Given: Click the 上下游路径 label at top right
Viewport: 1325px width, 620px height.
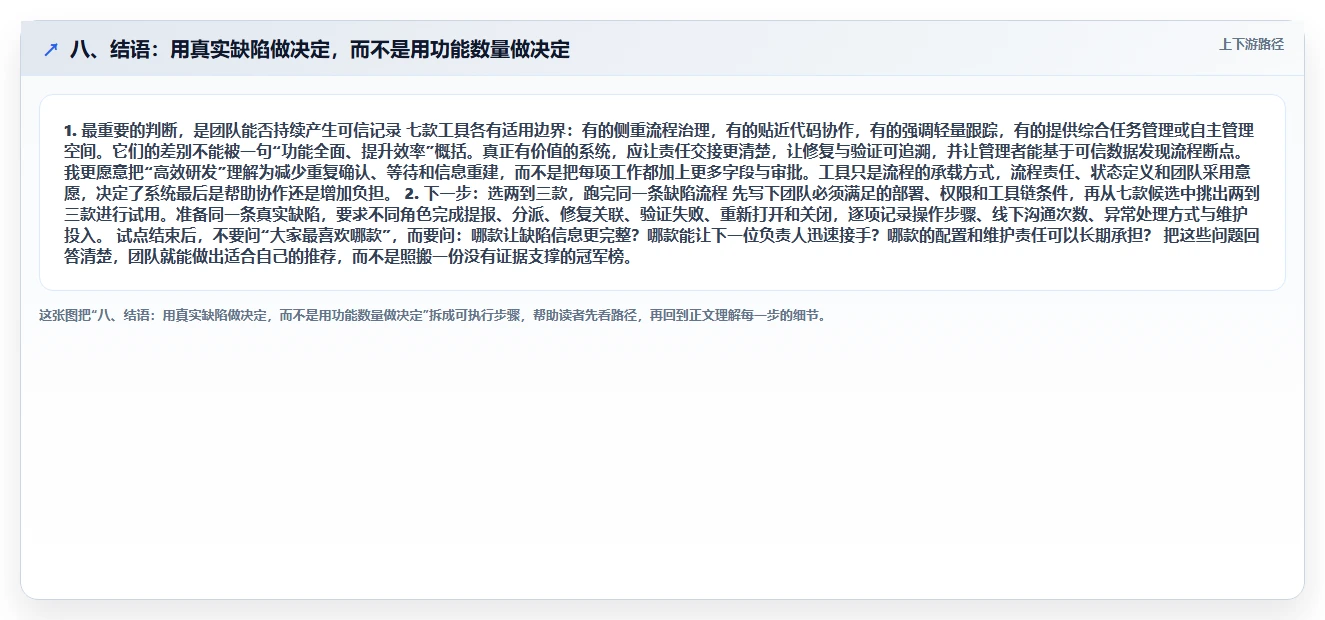Looking at the screenshot, I should [x=1251, y=44].
